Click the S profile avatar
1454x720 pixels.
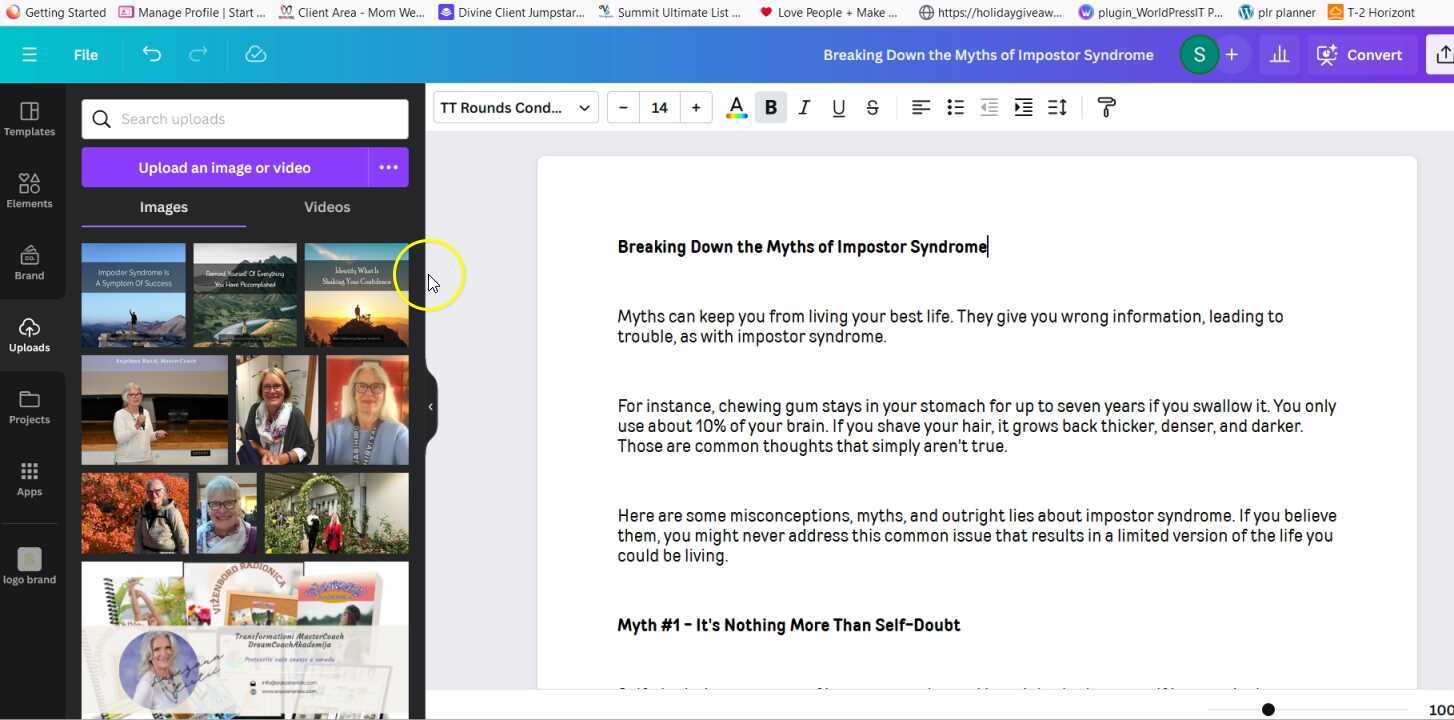(1199, 55)
